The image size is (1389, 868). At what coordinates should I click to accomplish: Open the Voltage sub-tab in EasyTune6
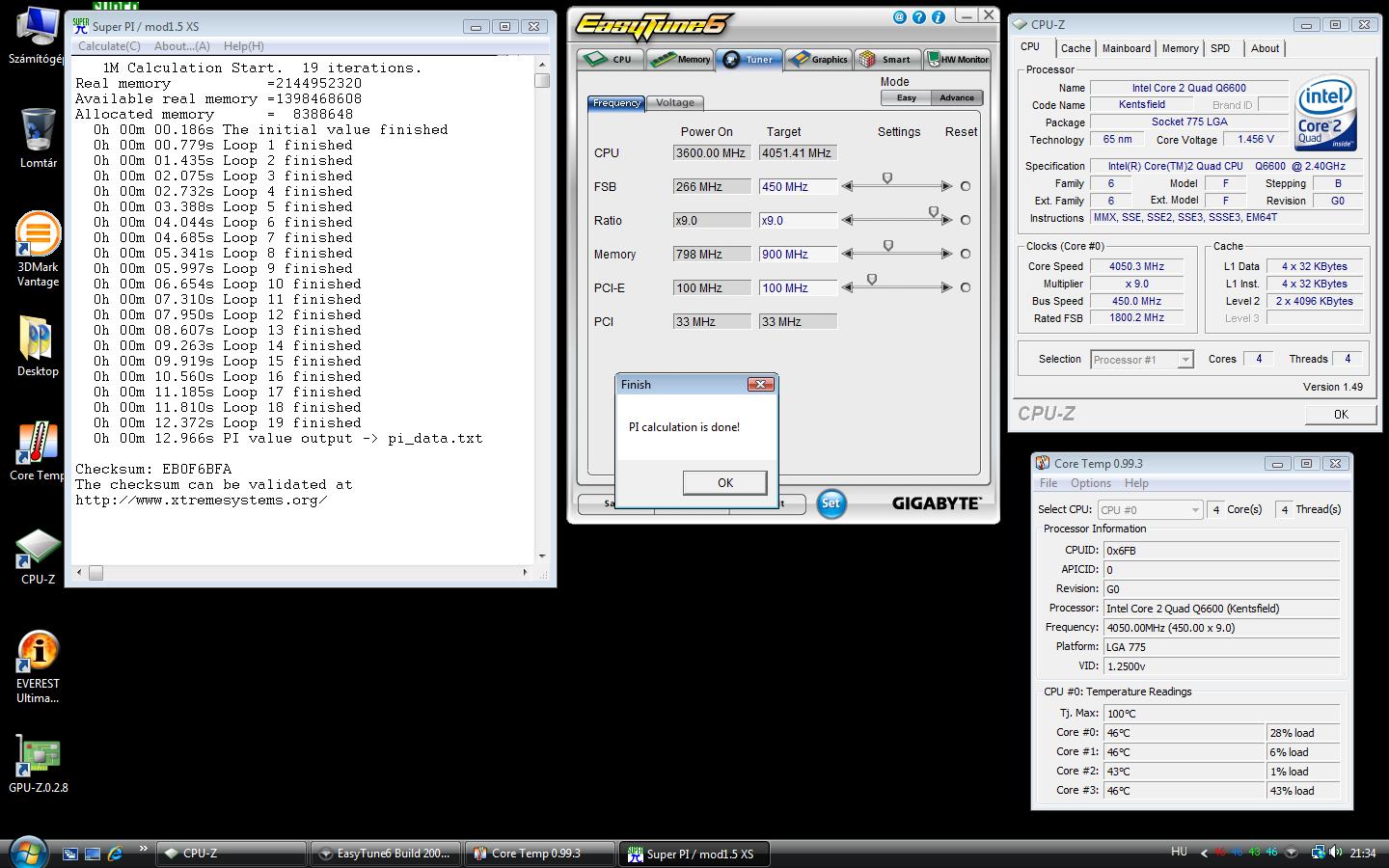(675, 102)
